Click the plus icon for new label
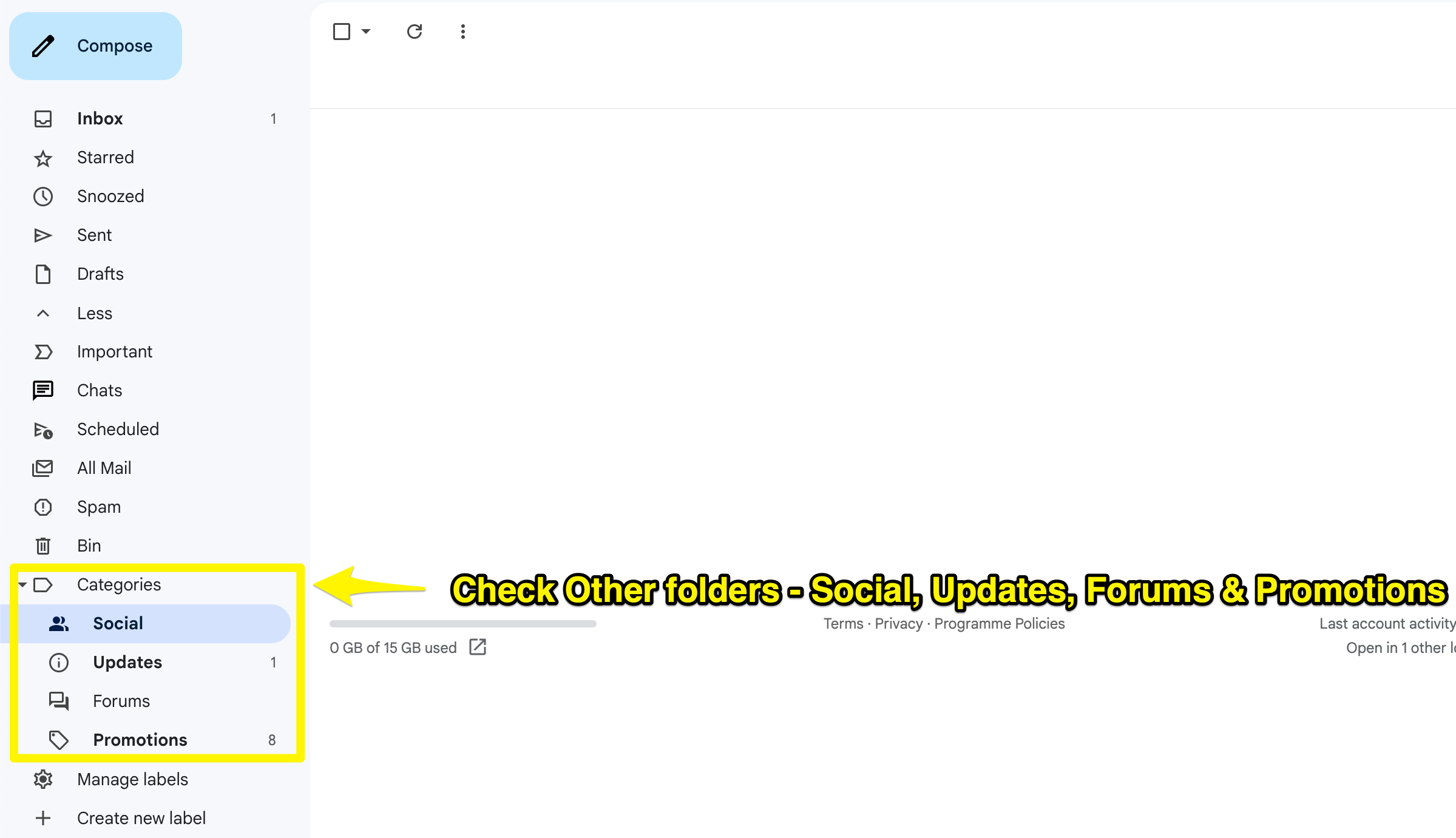This screenshot has height=838, width=1456. (43, 818)
